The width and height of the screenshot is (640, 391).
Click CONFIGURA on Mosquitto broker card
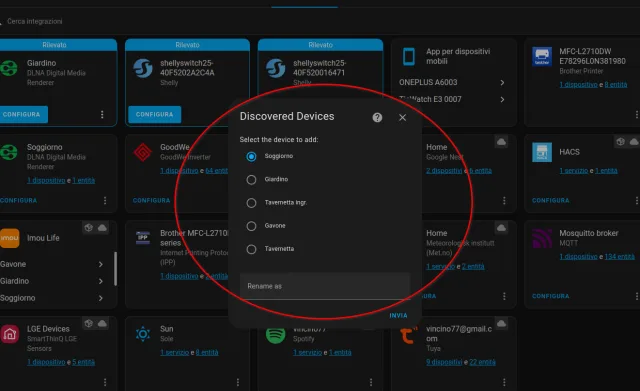[x=551, y=296]
